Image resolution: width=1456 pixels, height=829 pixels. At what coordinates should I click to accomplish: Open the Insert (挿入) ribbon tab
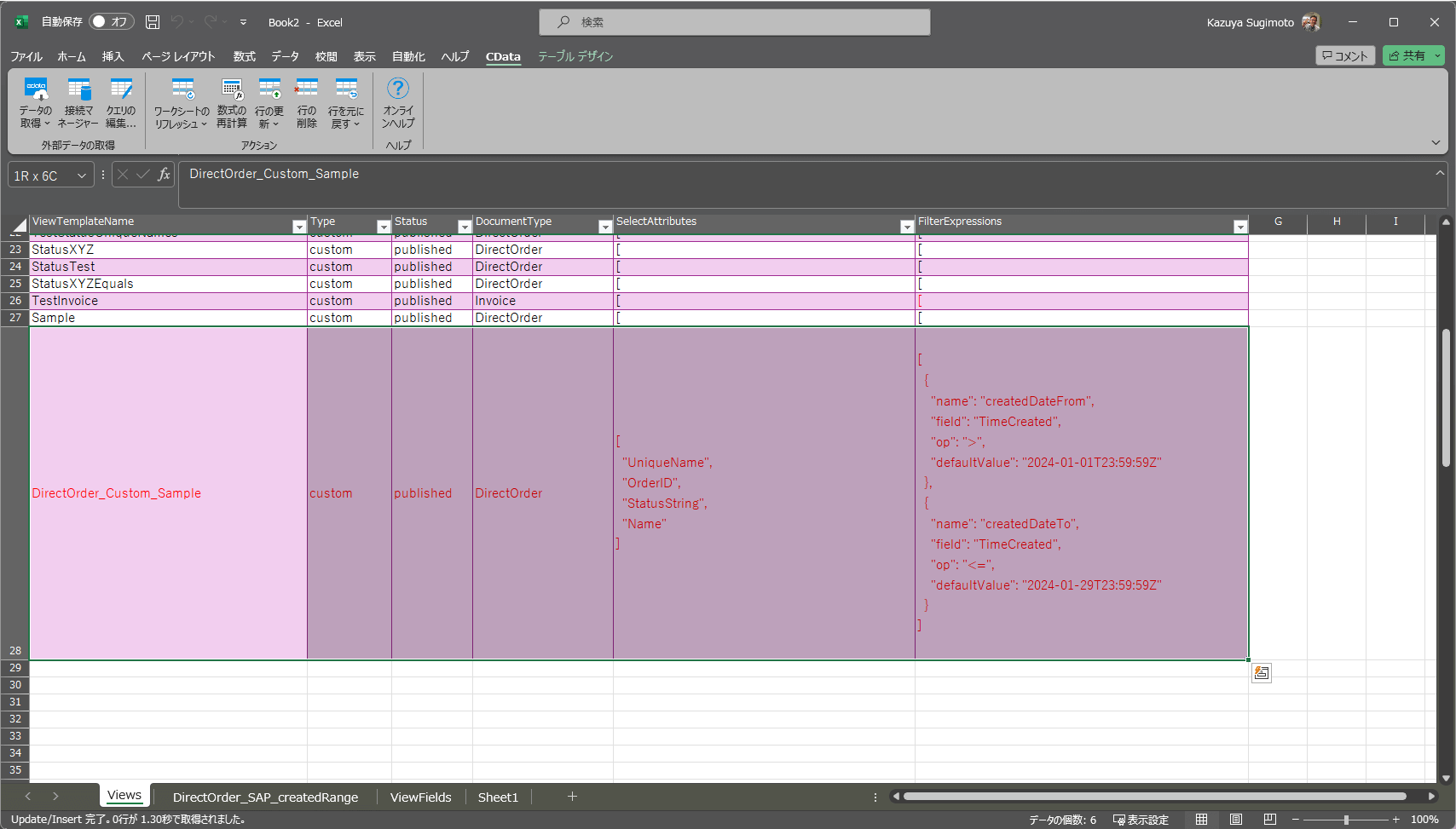113,56
